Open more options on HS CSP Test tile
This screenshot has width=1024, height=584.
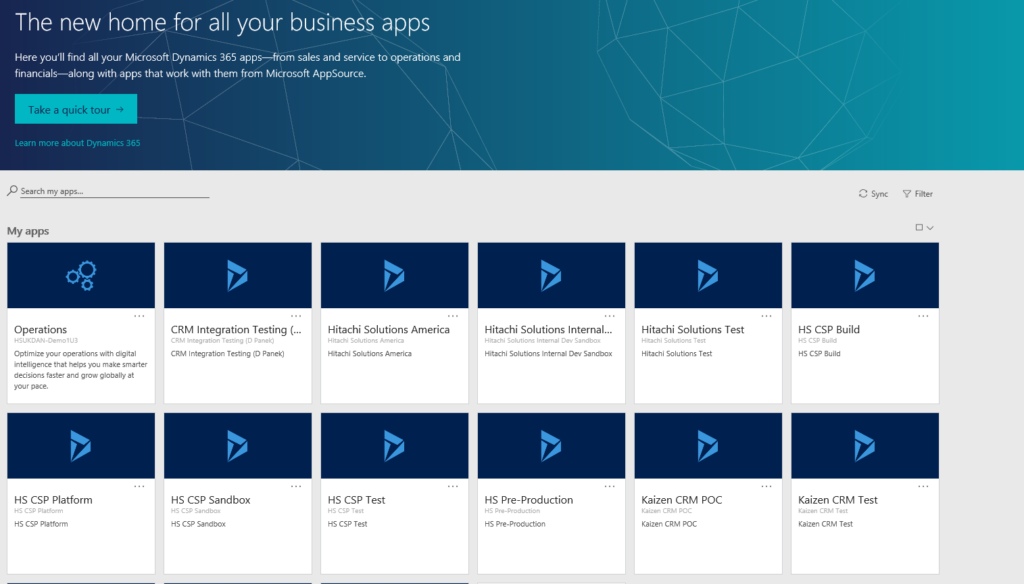(453, 486)
